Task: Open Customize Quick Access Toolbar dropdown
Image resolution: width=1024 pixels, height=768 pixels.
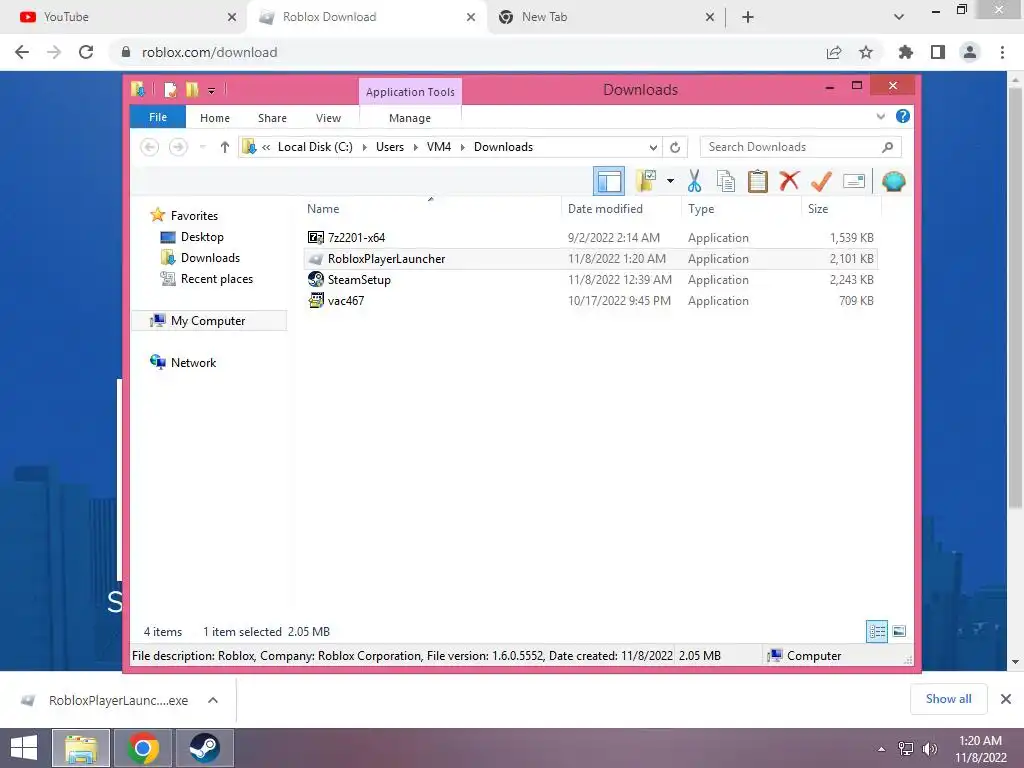Action: click(212, 91)
